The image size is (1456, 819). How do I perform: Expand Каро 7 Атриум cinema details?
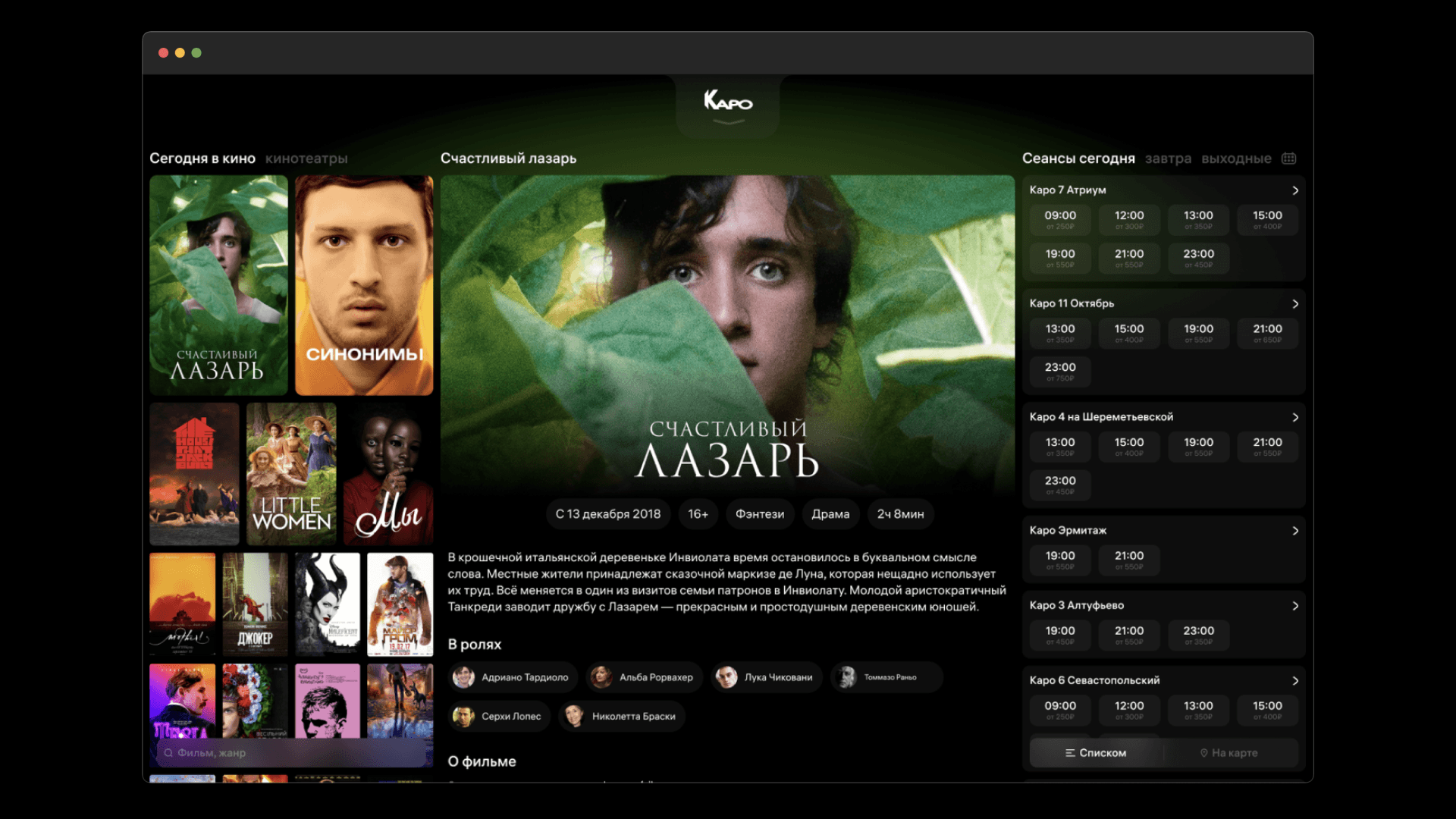point(1295,190)
